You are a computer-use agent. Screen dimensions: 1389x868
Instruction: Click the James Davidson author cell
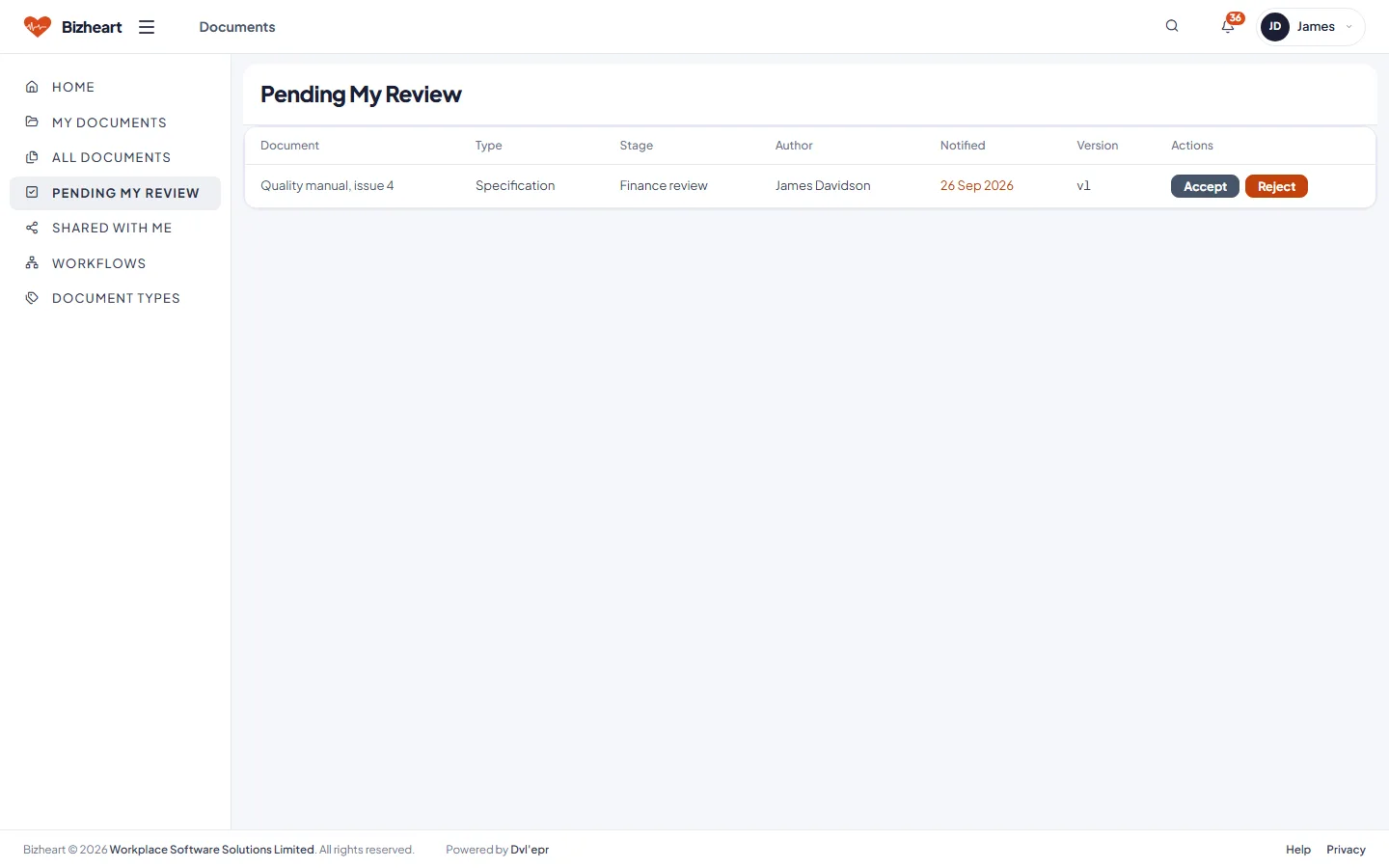coord(823,185)
